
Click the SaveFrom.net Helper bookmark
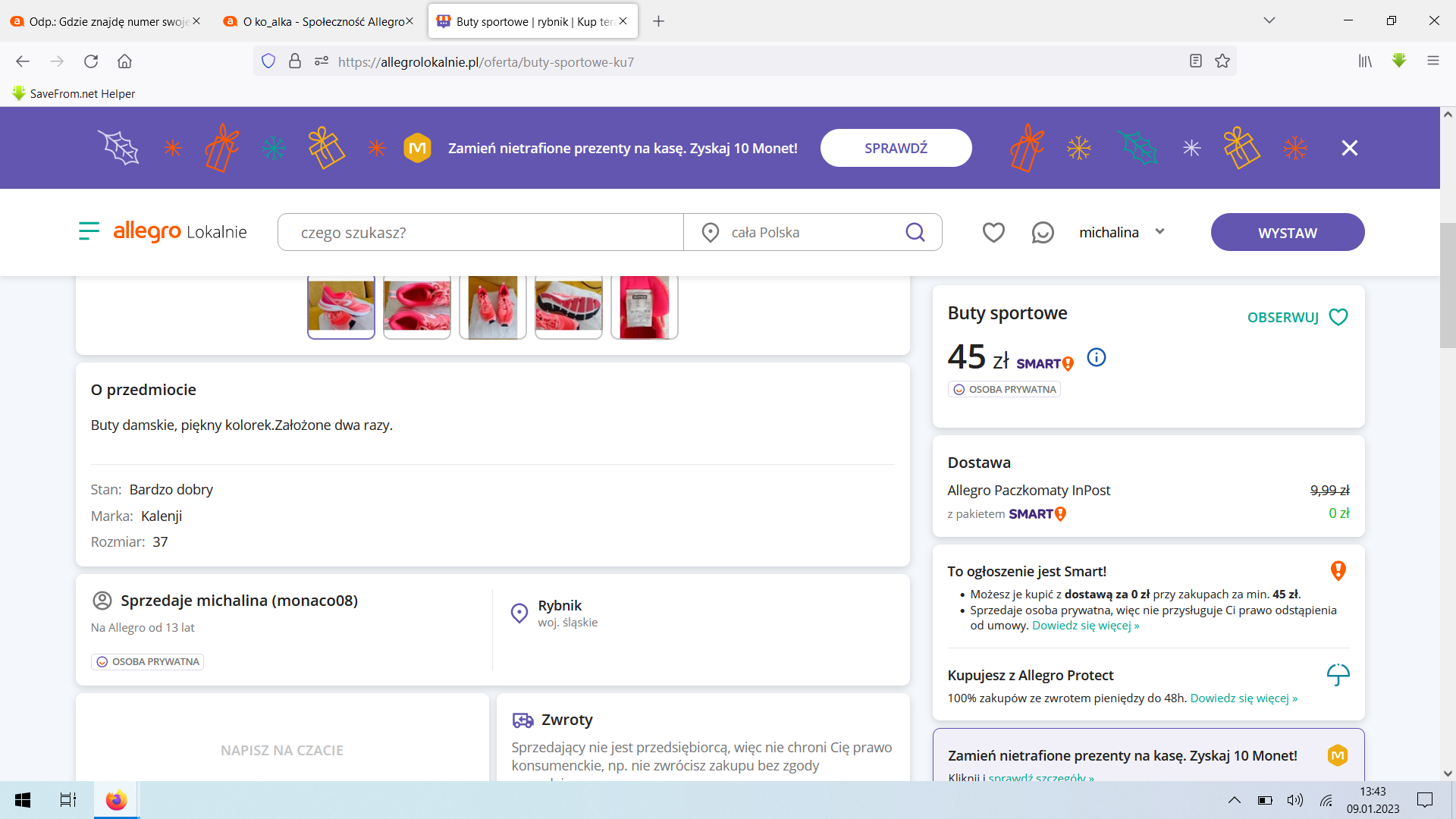[x=74, y=93]
